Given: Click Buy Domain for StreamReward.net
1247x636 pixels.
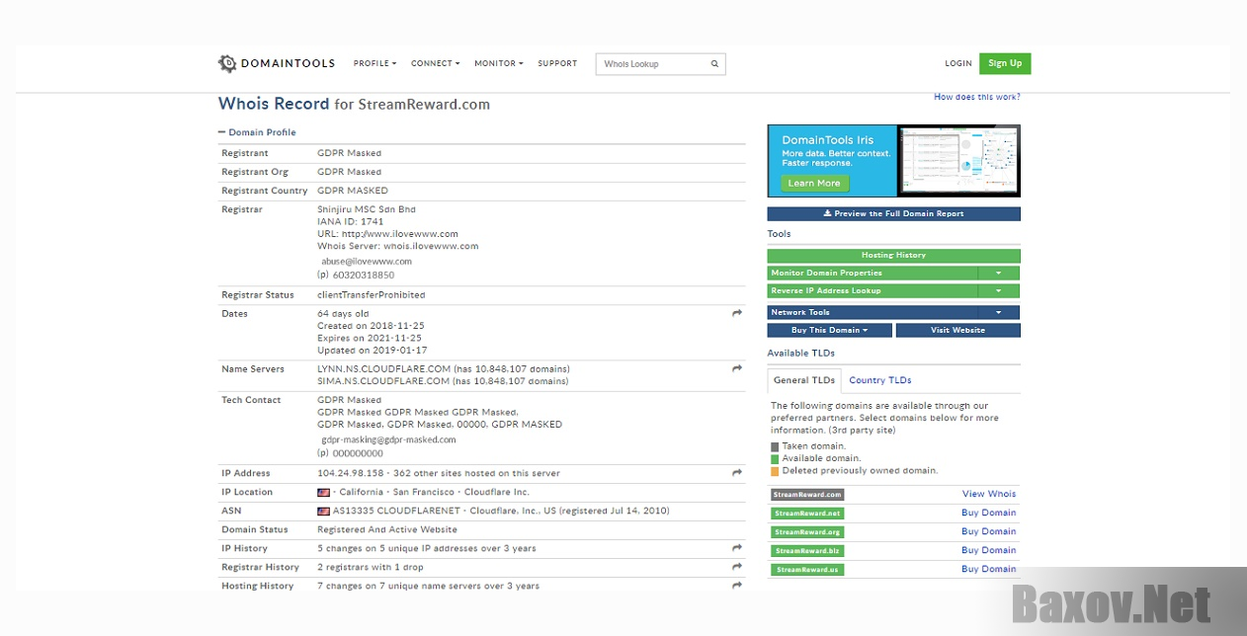Looking at the screenshot, I should tap(989, 513).
